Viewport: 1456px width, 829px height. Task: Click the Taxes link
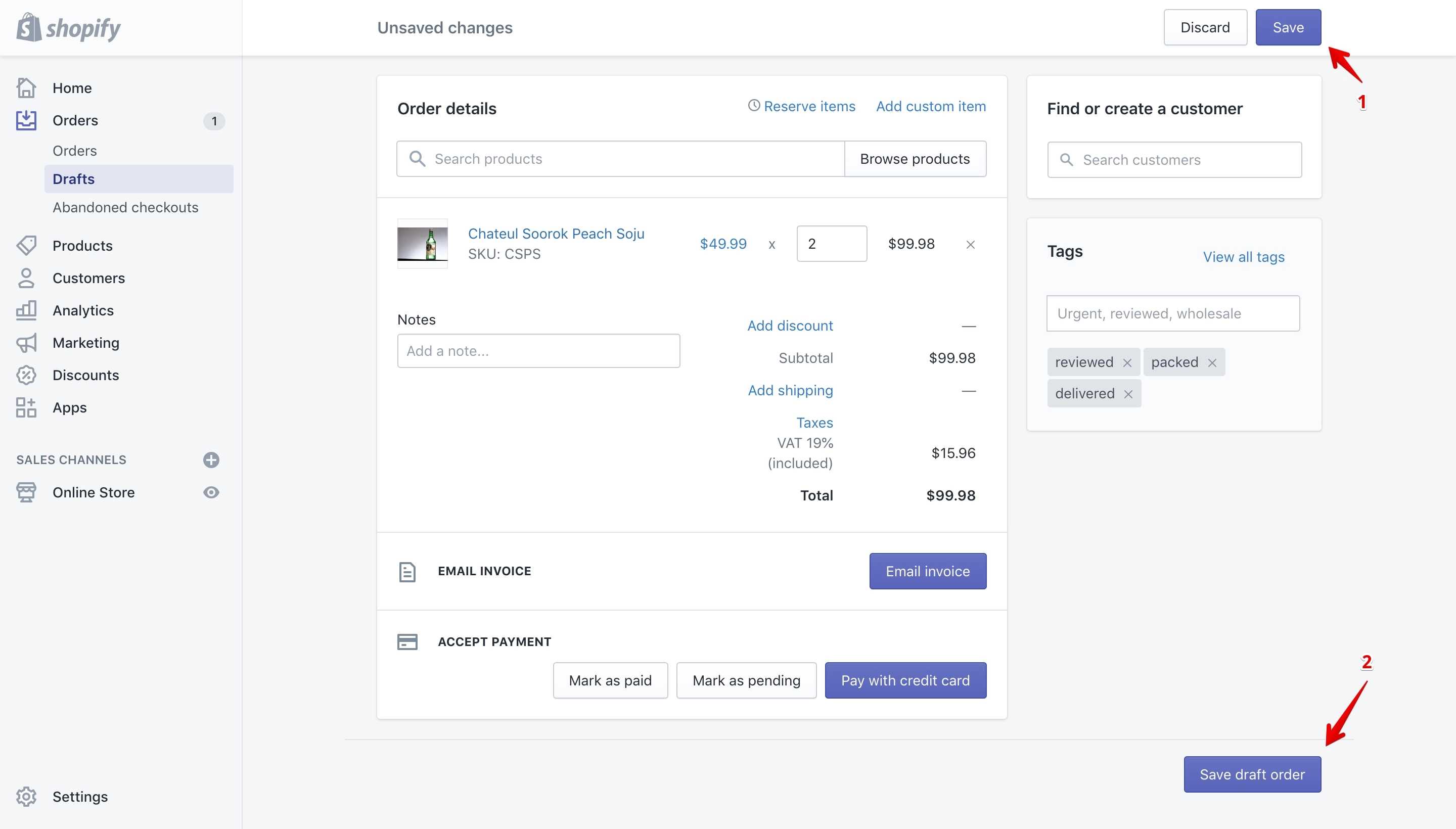[x=814, y=423]
